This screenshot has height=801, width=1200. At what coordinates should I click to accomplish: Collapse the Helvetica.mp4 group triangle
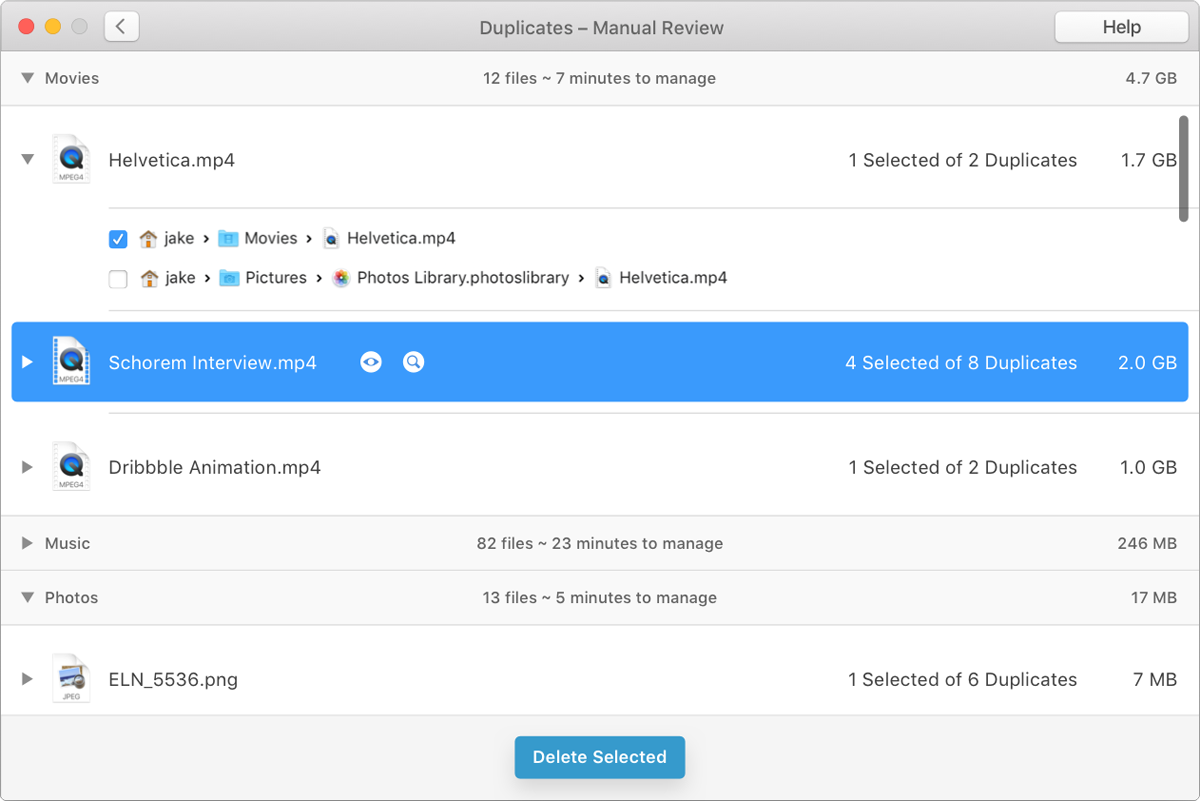tap(28, 159)
